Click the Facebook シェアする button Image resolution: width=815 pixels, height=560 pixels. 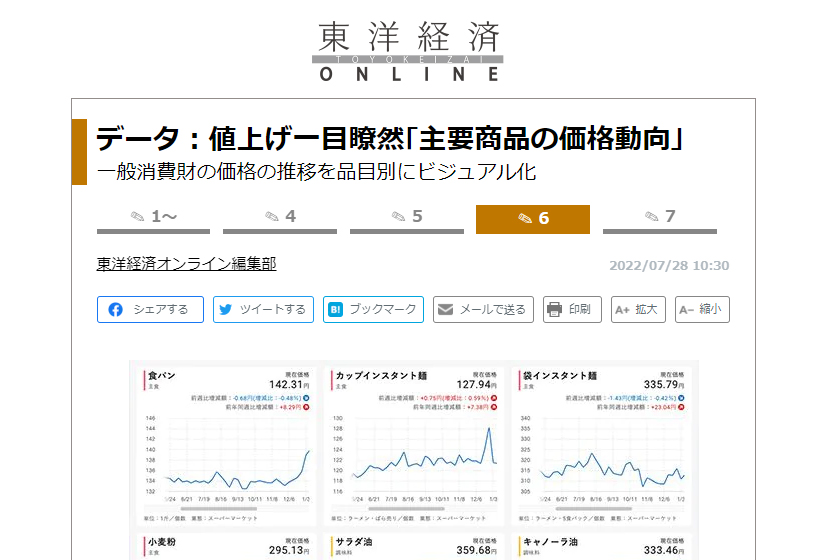(150, 310)
